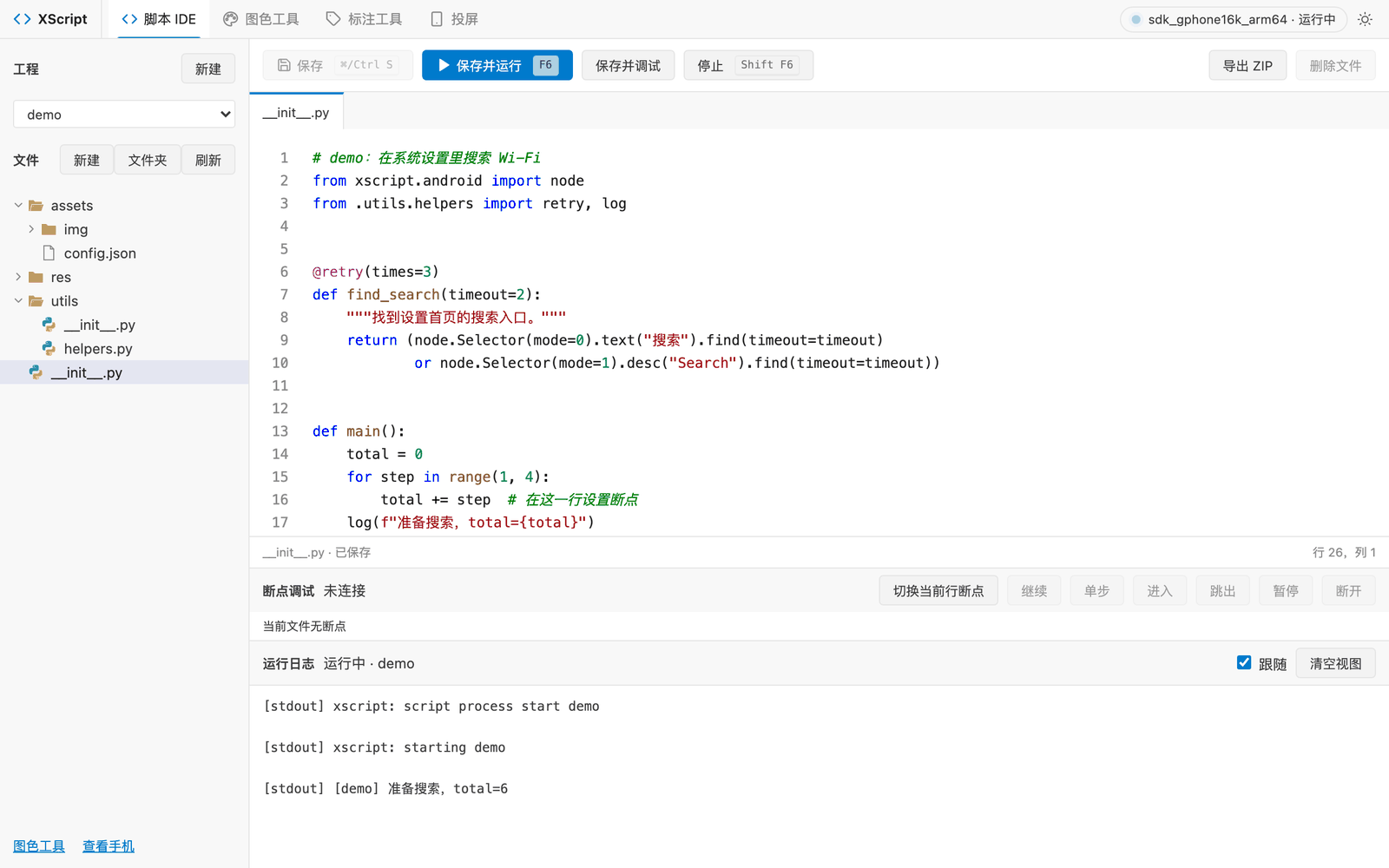Click the 停止 Shift F6 button
The width and height of the screenshot is (1389, 868).
(748, 65)
